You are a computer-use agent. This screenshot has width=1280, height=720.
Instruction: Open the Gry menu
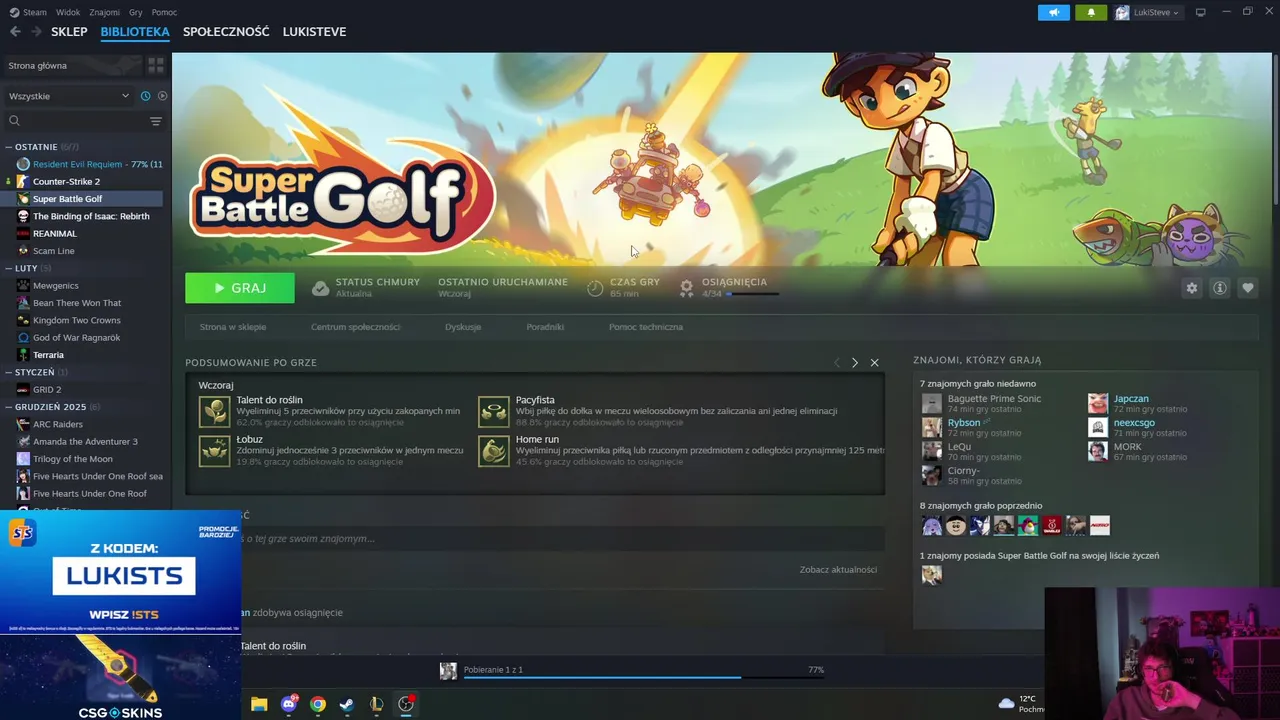click(135, 12)
